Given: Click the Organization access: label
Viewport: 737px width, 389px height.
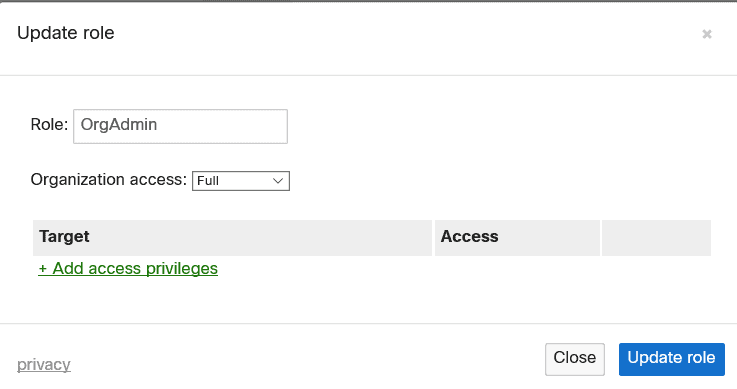Looking at the screenshot, I should click(109, 179).
